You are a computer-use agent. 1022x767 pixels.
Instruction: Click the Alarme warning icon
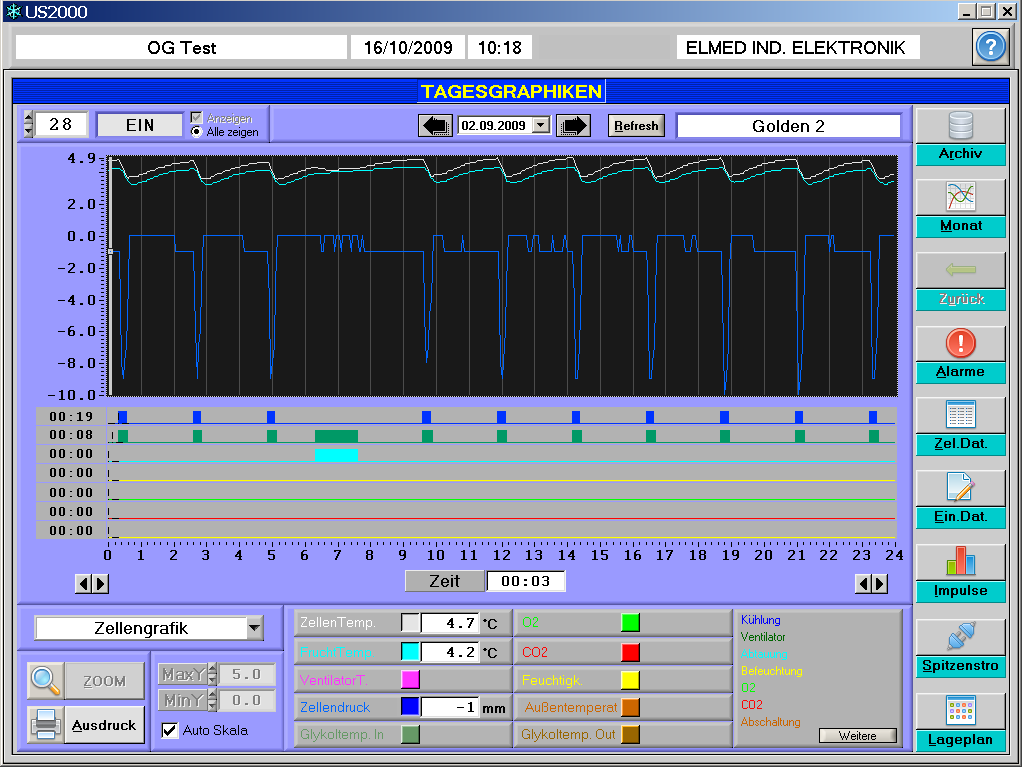(x=961, y=343)
